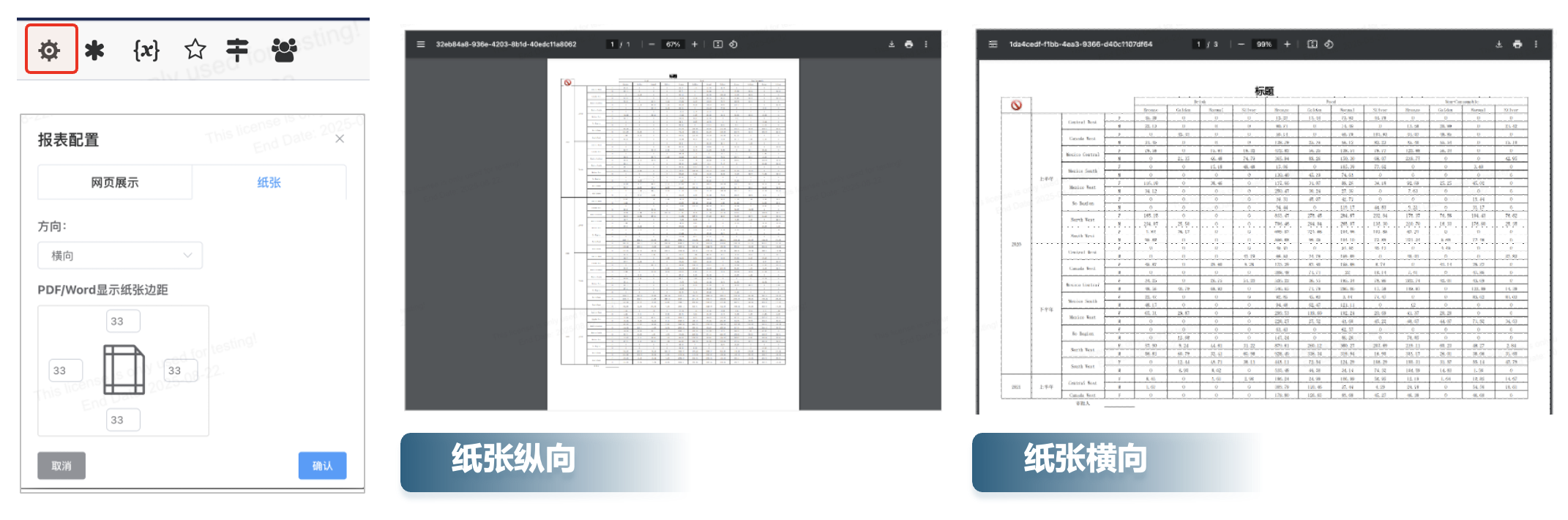Open the signpost direction icon
Screen dimensions: 1568x520
[236, 50]
